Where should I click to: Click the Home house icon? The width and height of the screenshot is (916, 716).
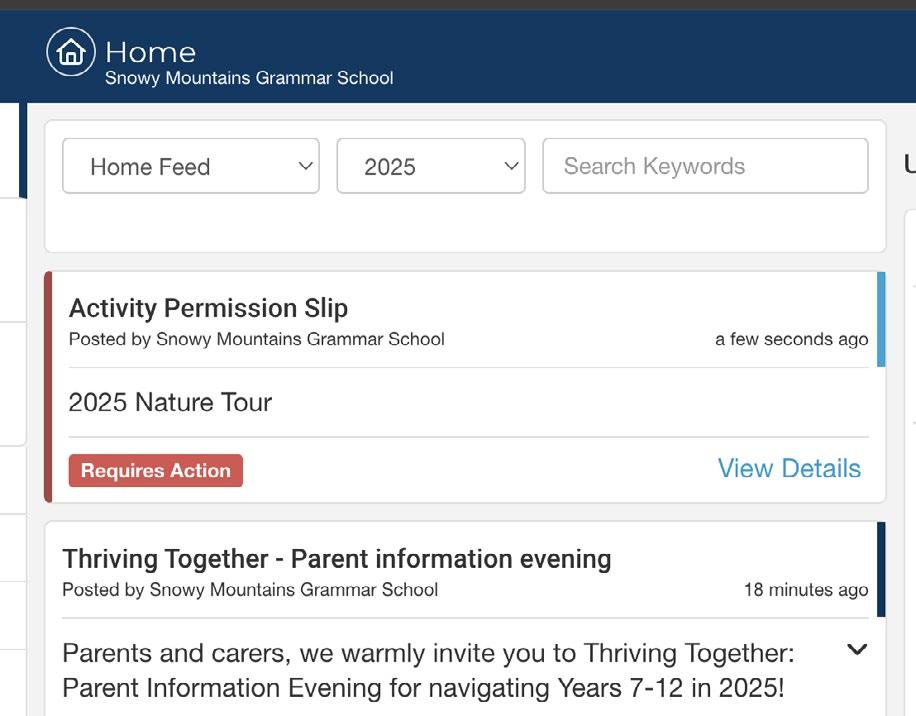tap(71, 52)
